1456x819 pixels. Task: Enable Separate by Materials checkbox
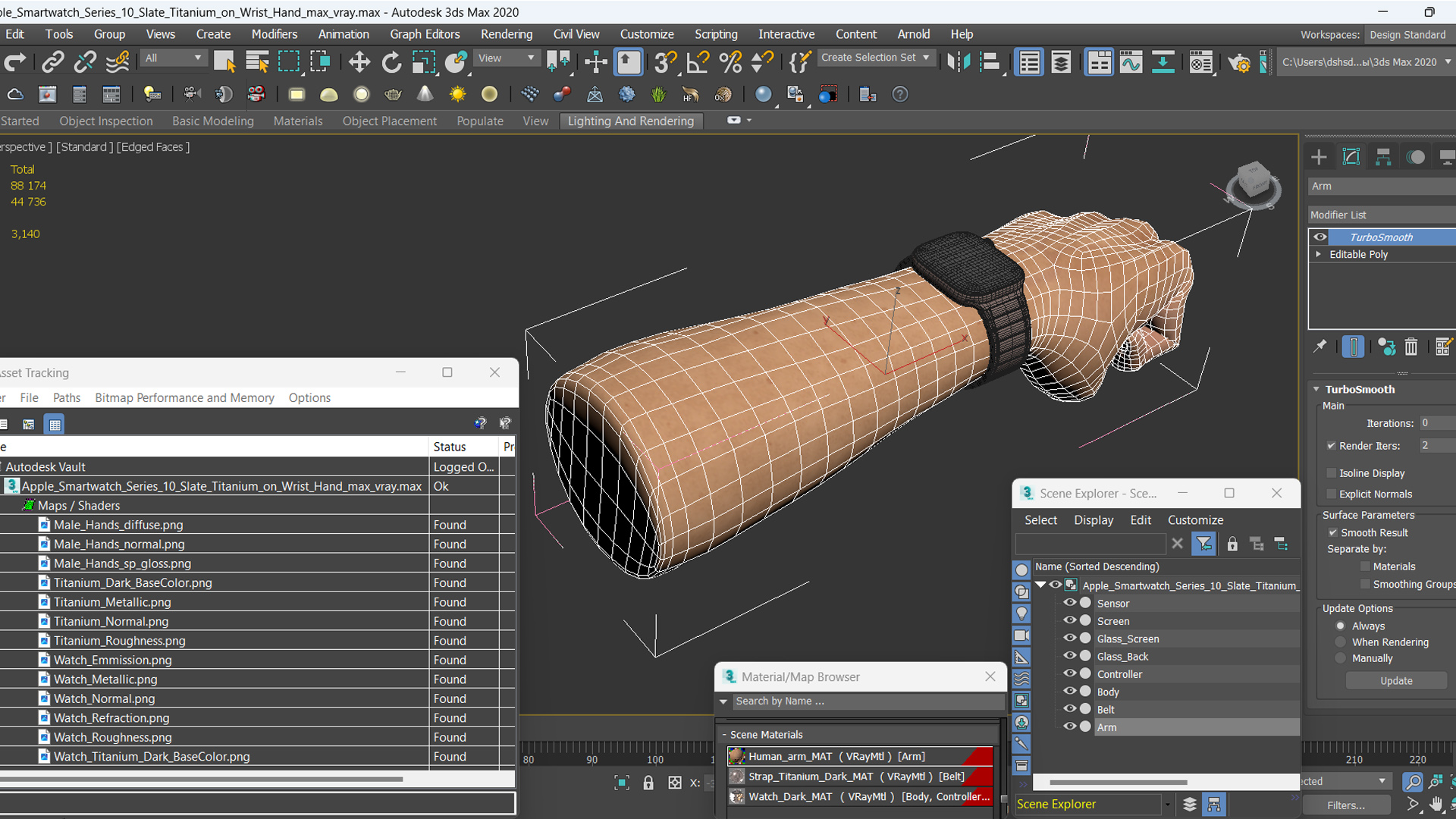[x=1366, y=566]
